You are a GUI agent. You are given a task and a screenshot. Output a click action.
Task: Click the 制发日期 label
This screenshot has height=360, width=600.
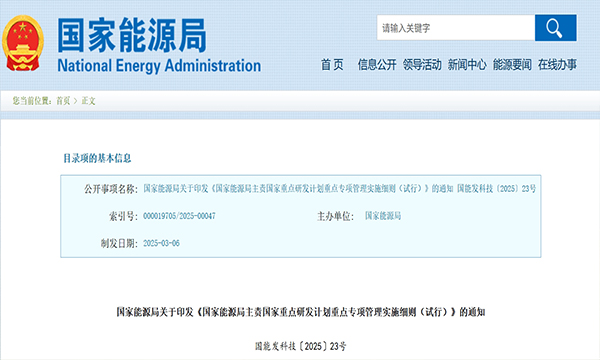119,243
